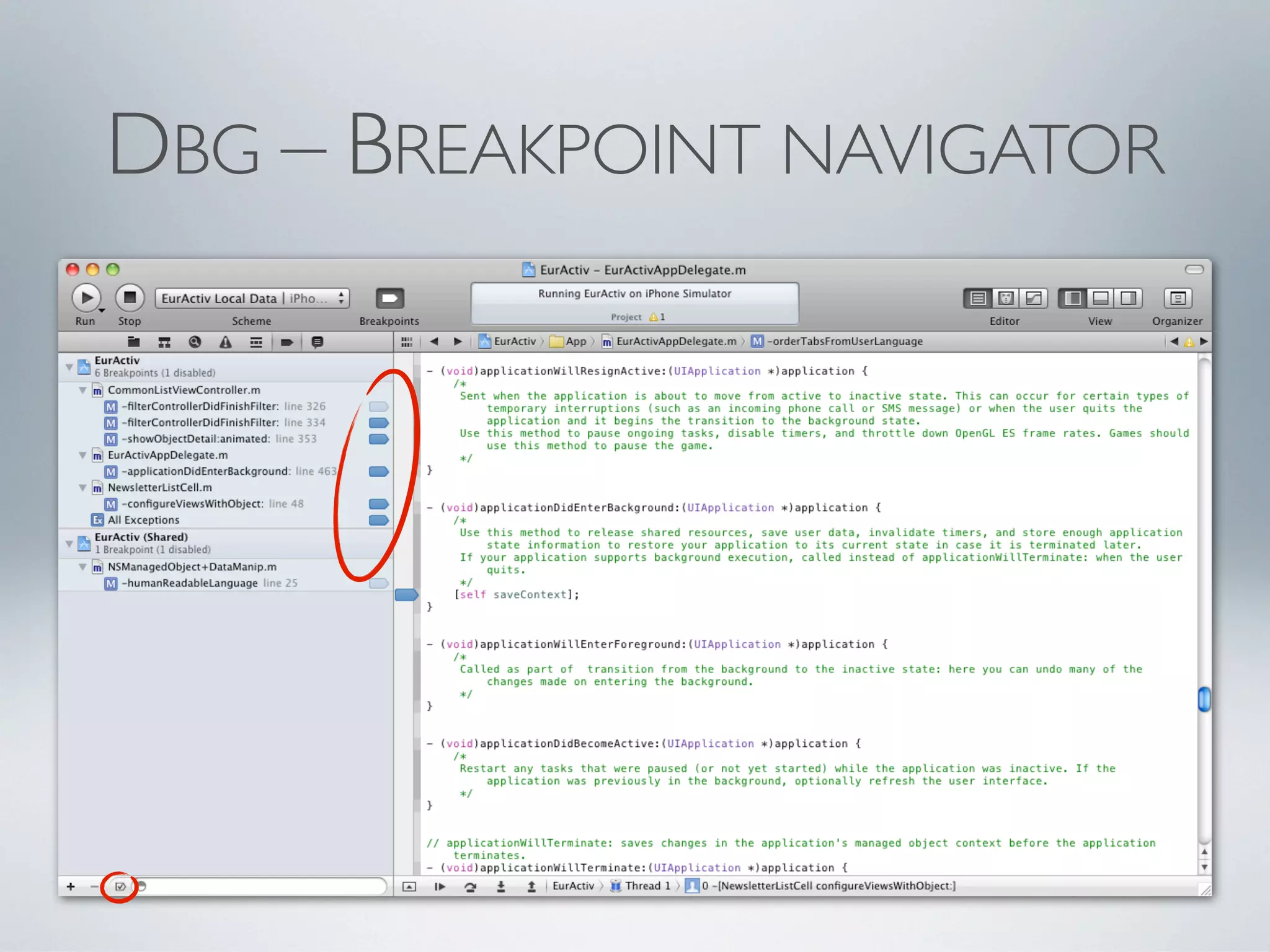Jump to previous issue arrow

(1173, 342)
